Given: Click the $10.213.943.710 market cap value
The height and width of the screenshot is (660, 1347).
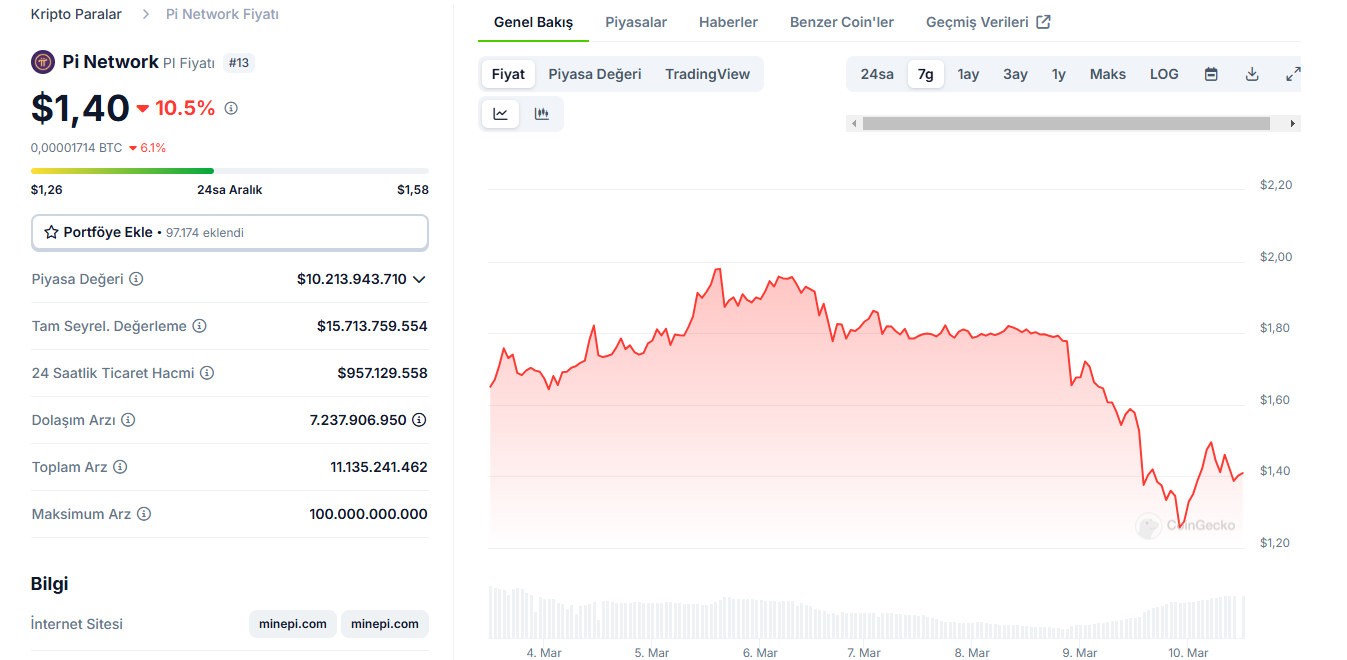Looking at the screenshot, I should tap(352, 279).
